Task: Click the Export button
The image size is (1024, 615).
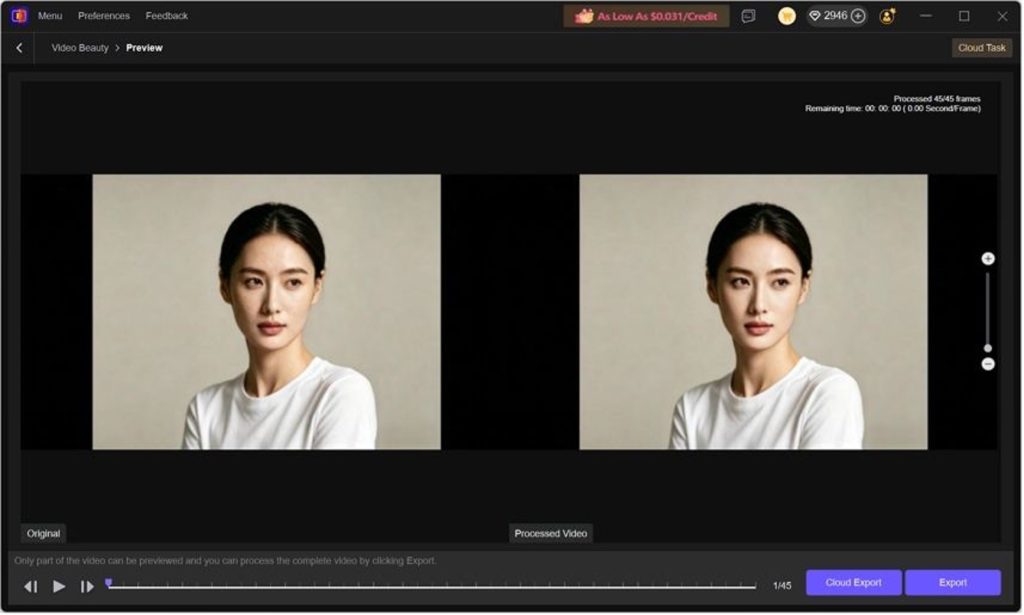Action: click(954, 584)
